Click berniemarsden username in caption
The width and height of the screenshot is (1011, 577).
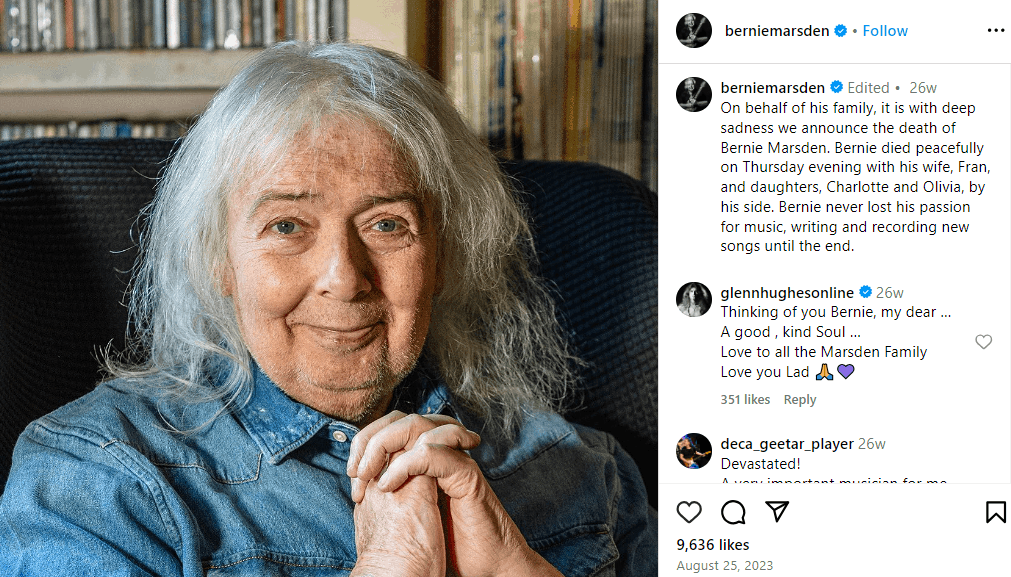click(x=772, y=88)
